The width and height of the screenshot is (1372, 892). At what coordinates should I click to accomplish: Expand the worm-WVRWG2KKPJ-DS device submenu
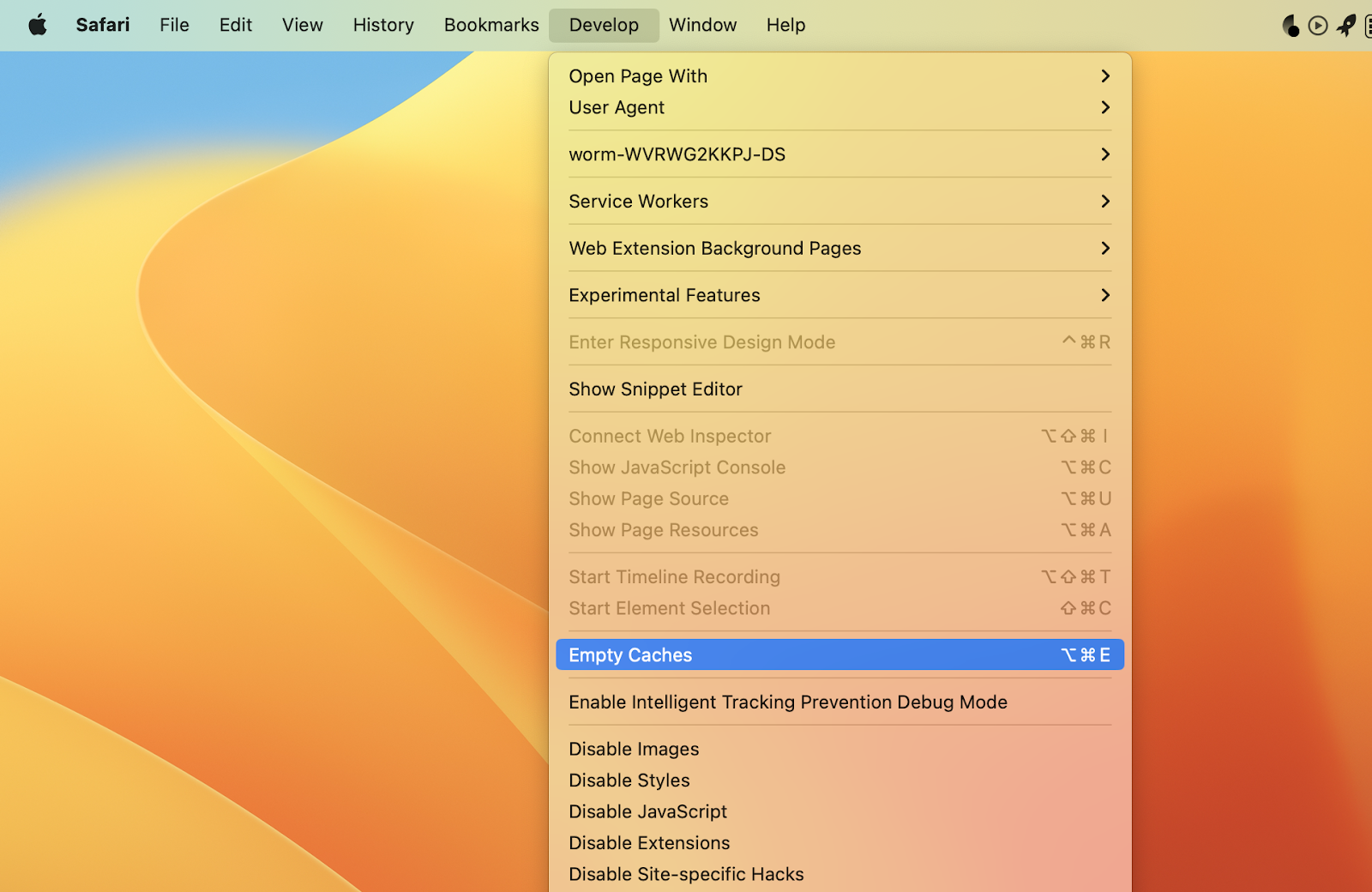point(839,154)
